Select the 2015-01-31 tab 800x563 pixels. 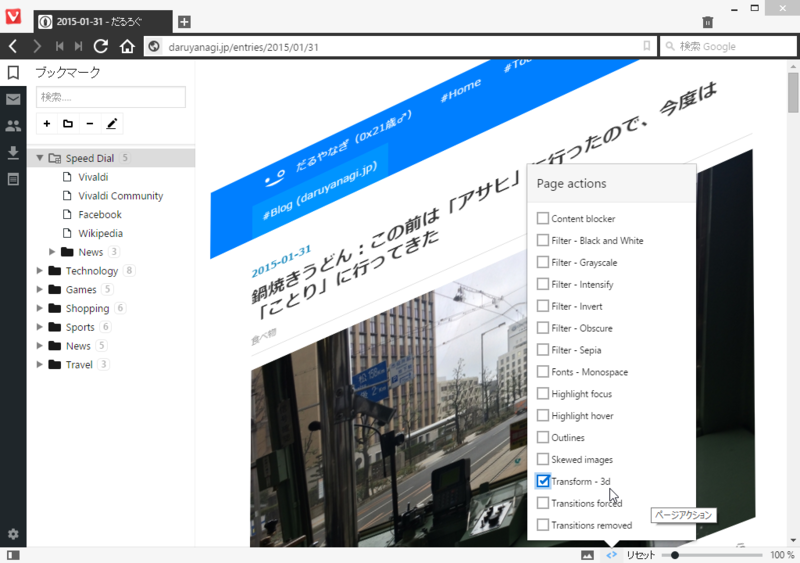pos(103,22)
